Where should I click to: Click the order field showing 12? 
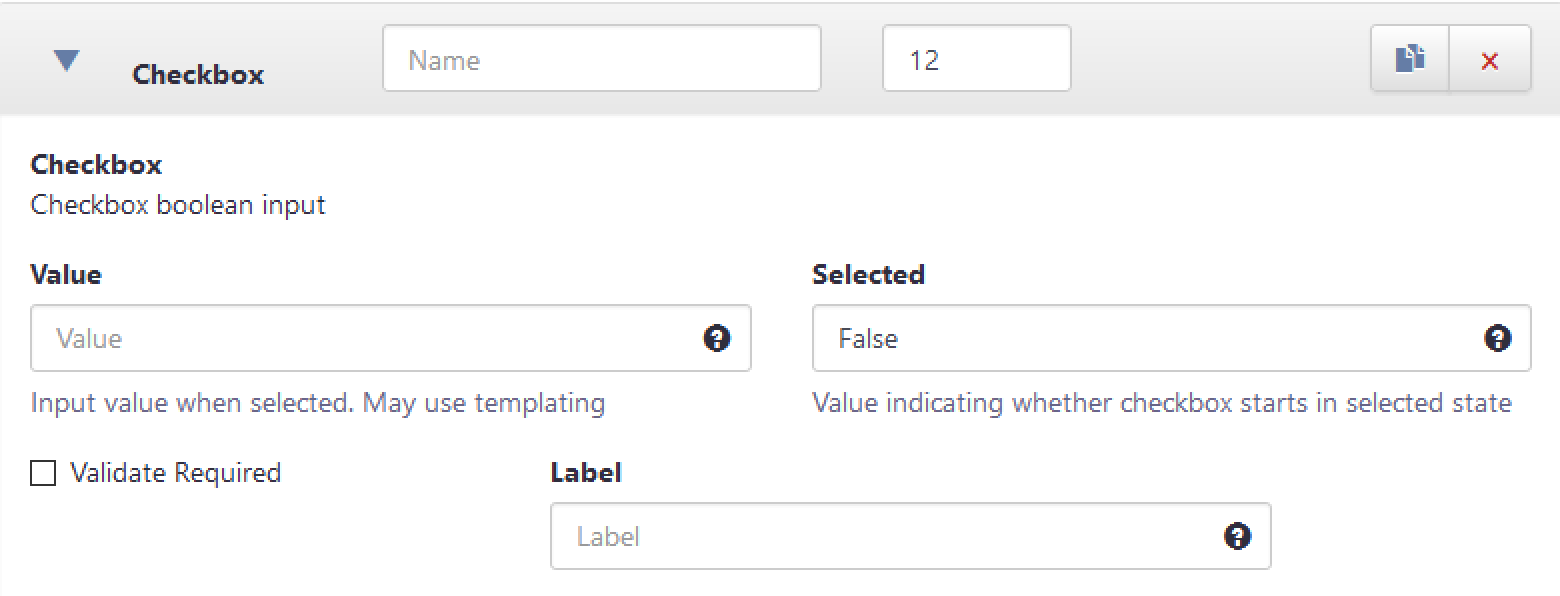(x=977, y=59)
